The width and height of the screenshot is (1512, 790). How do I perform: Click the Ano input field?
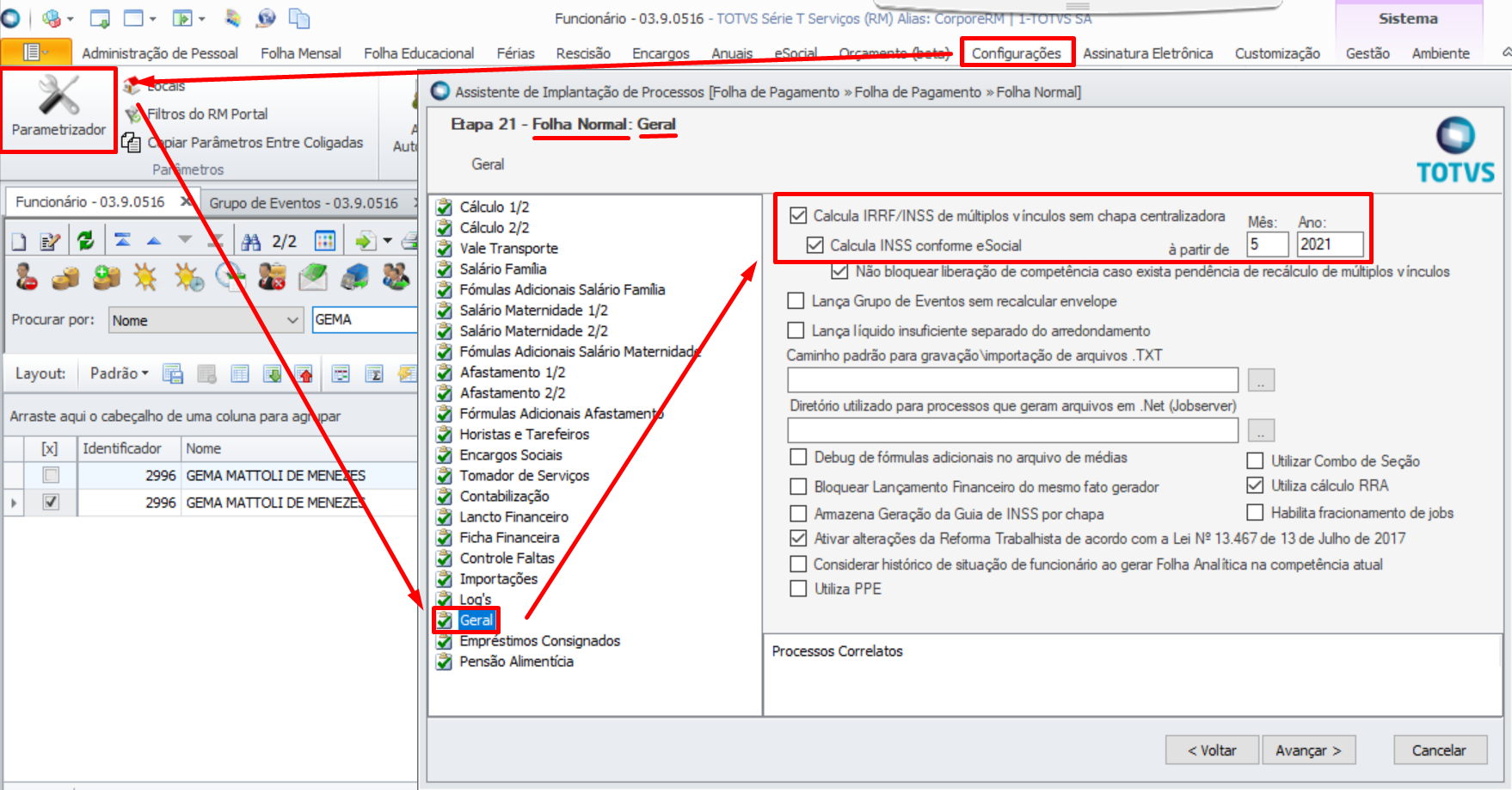click(x=1330, y=244)
